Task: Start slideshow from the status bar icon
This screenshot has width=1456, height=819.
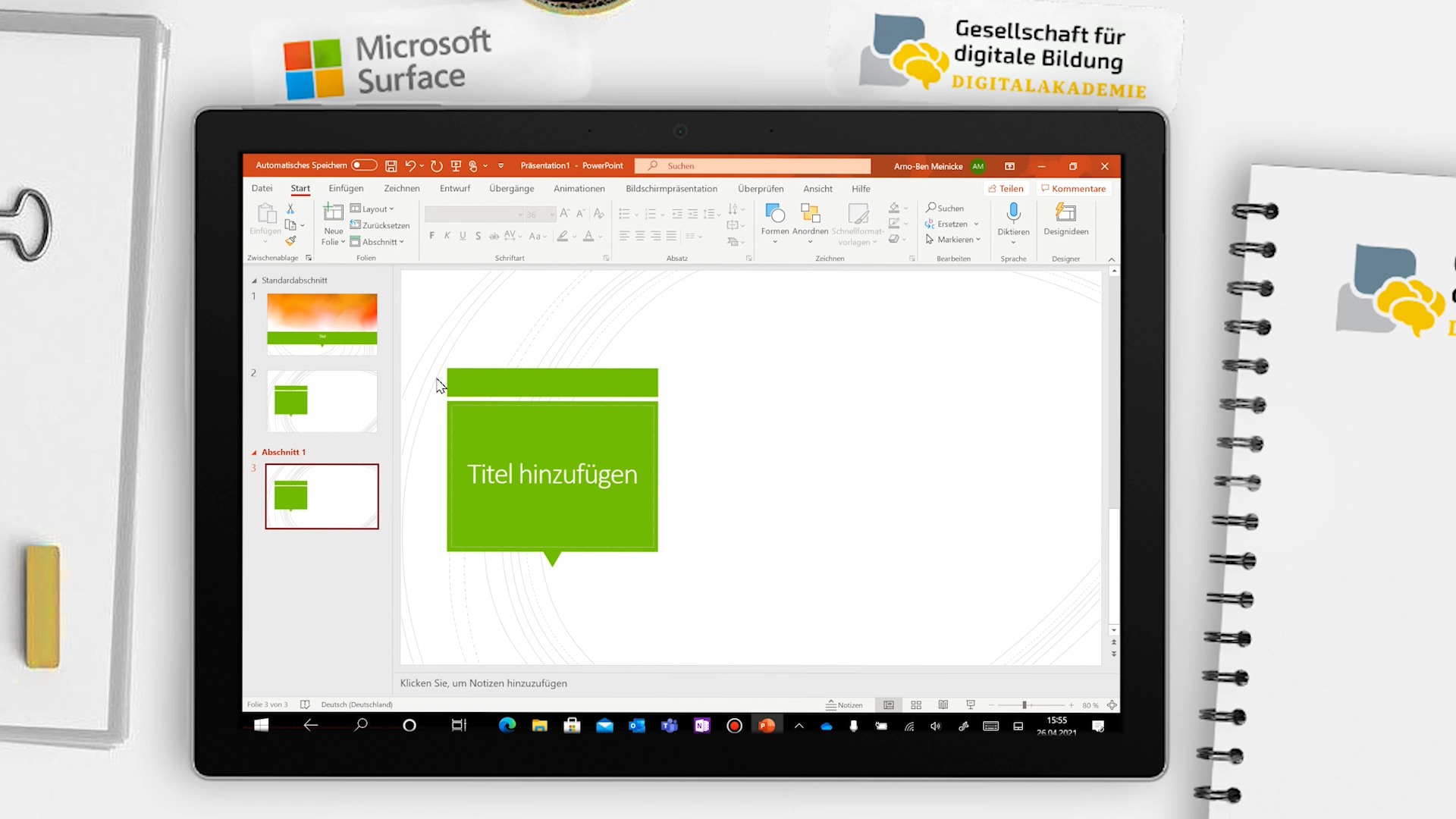Action: [971, 705]
